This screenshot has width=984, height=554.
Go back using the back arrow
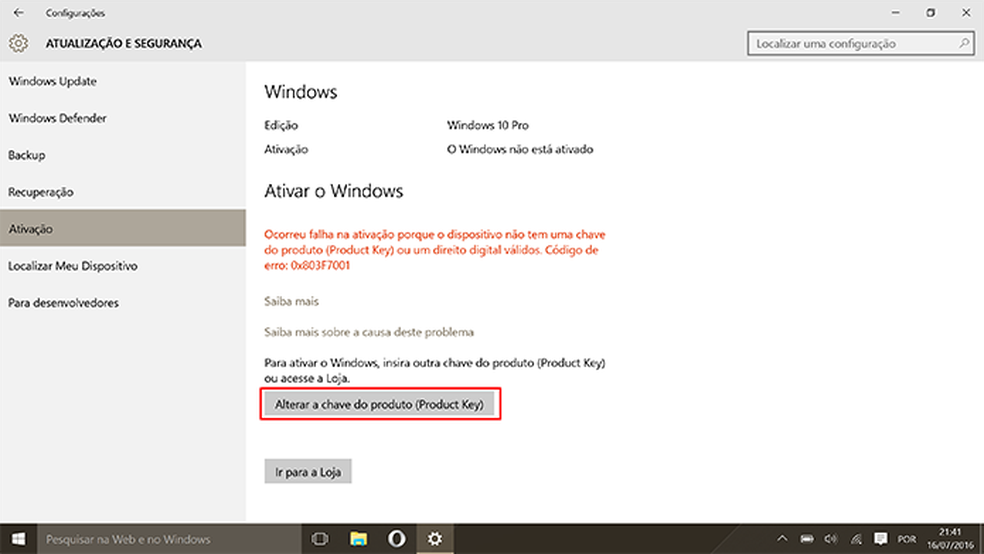19,13
